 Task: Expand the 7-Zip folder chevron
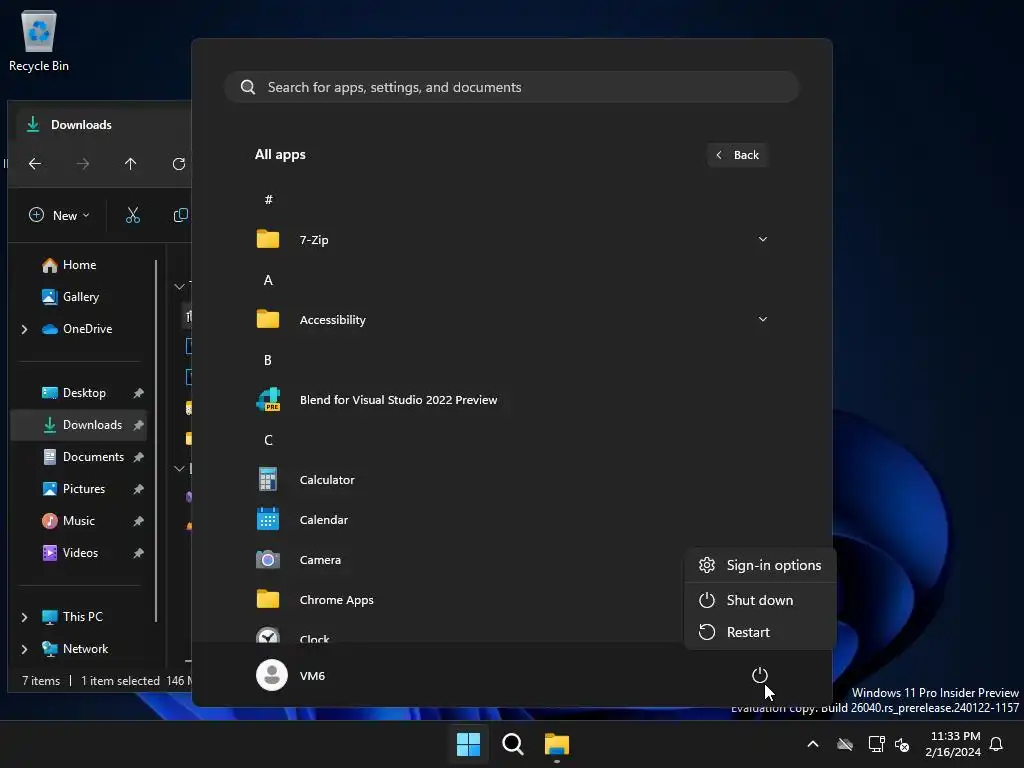(762, 239)
